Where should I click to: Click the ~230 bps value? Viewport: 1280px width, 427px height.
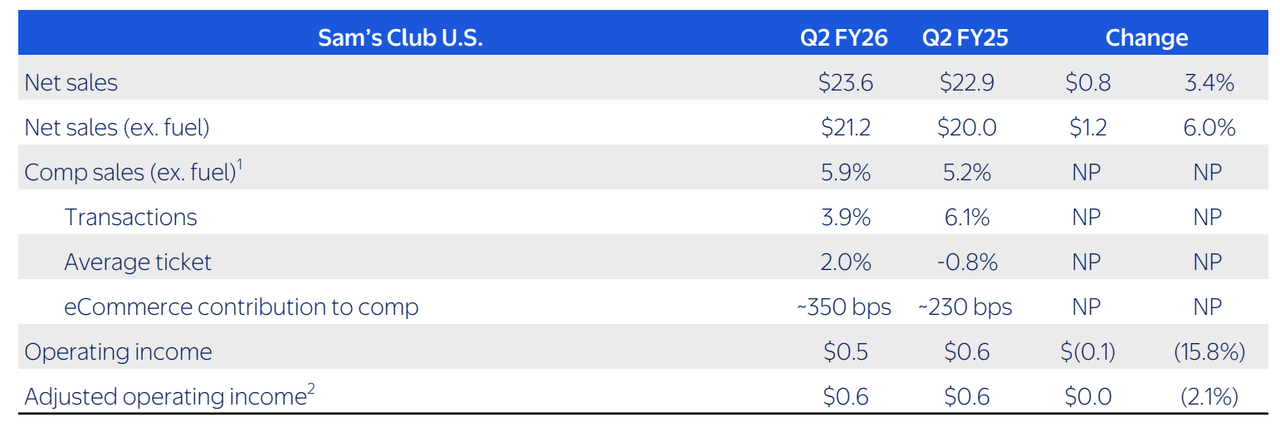[x=965, y=307]
